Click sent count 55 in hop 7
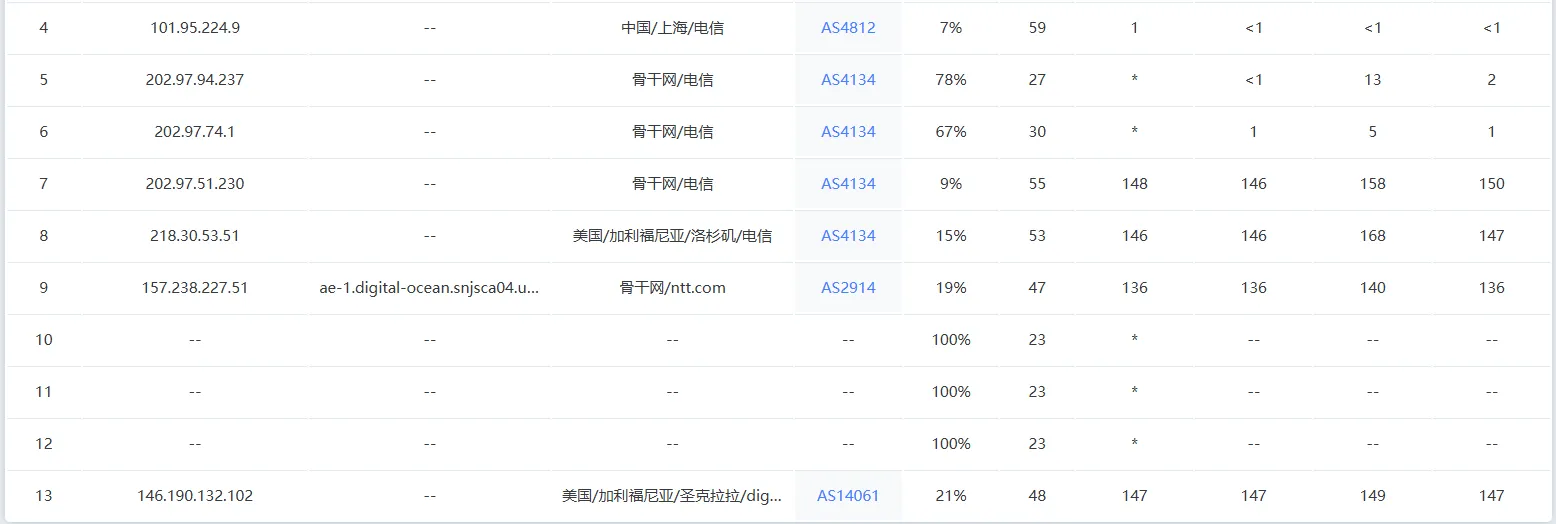This screenshot has height=524, width=1556. (x=1037, y=184)
